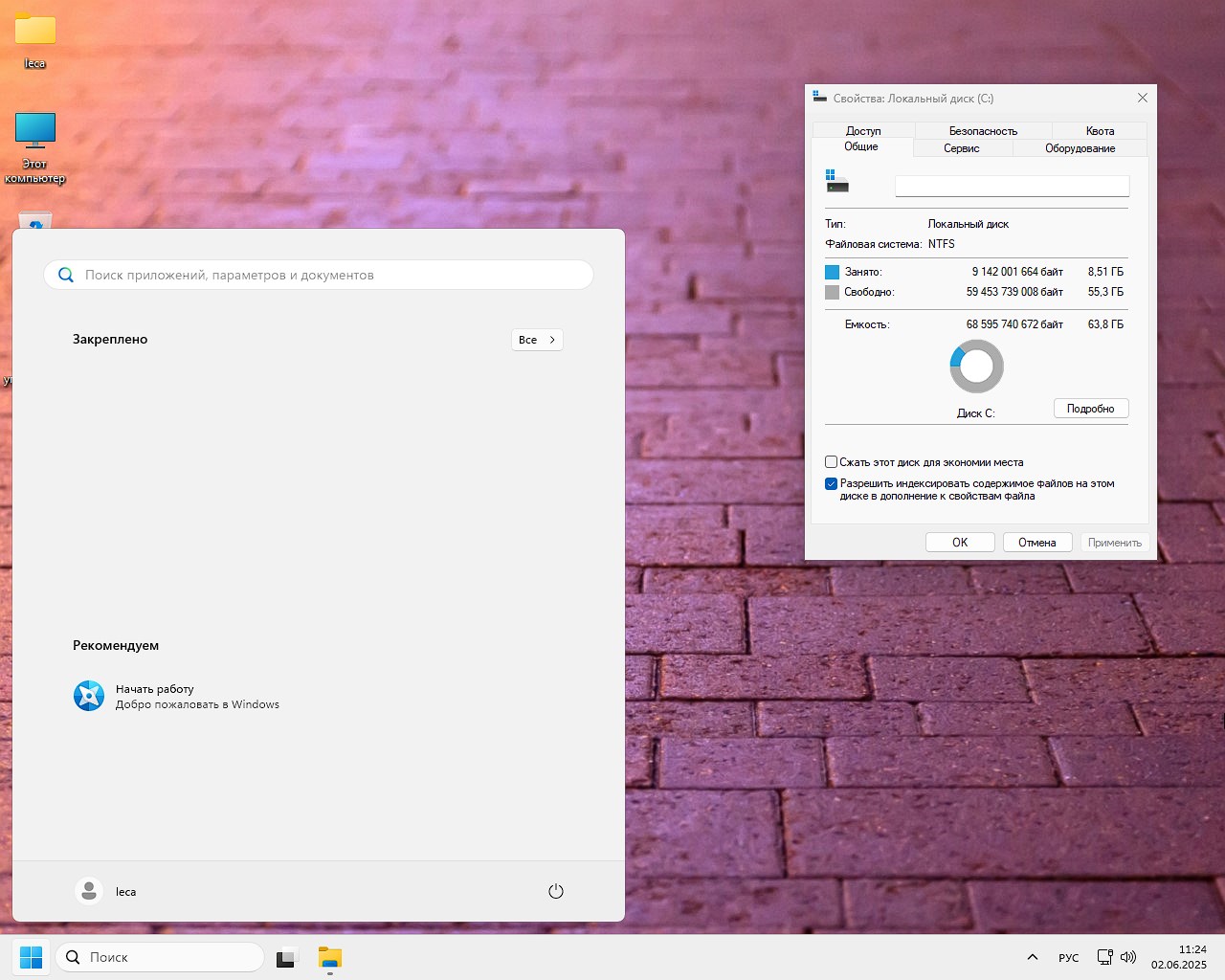Click the "55,3 ГБ" free space value
The width and height of the screenshot is (1225, 980).
pos(1105,292)
